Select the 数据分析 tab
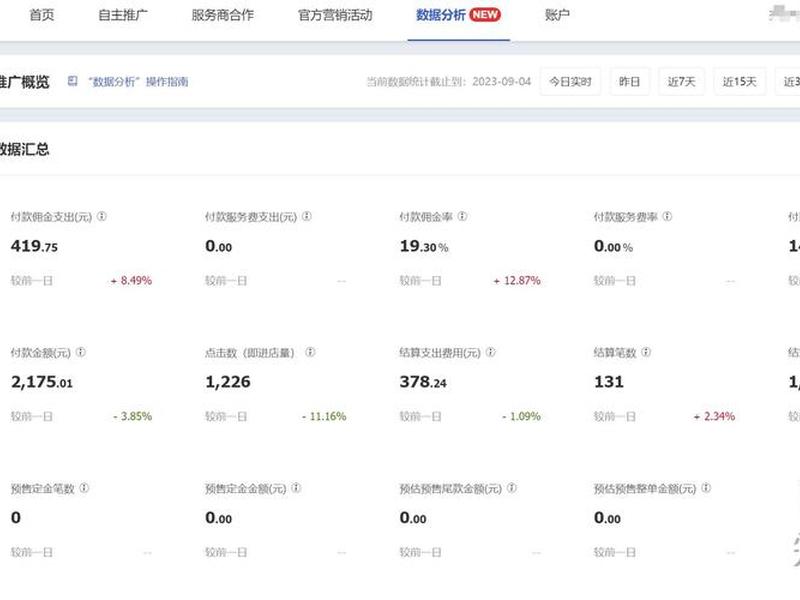The height and width of the screenshot is (600, 800). point(441,15)
